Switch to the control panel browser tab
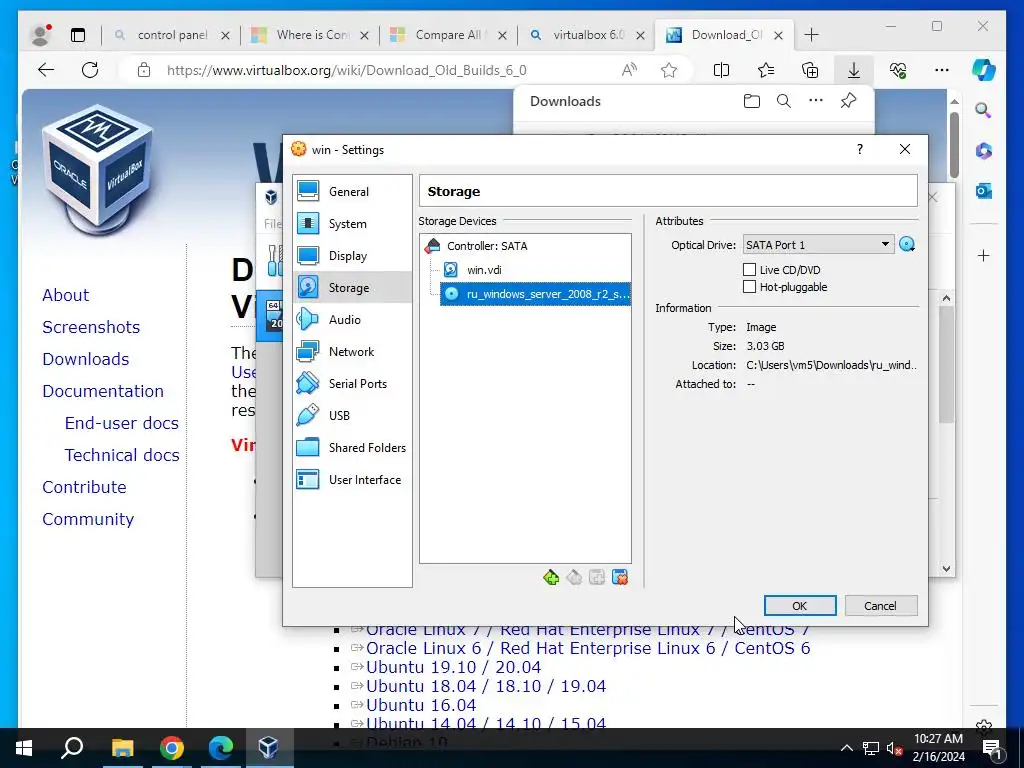The image size is (1024, 768). click(172, 35)
